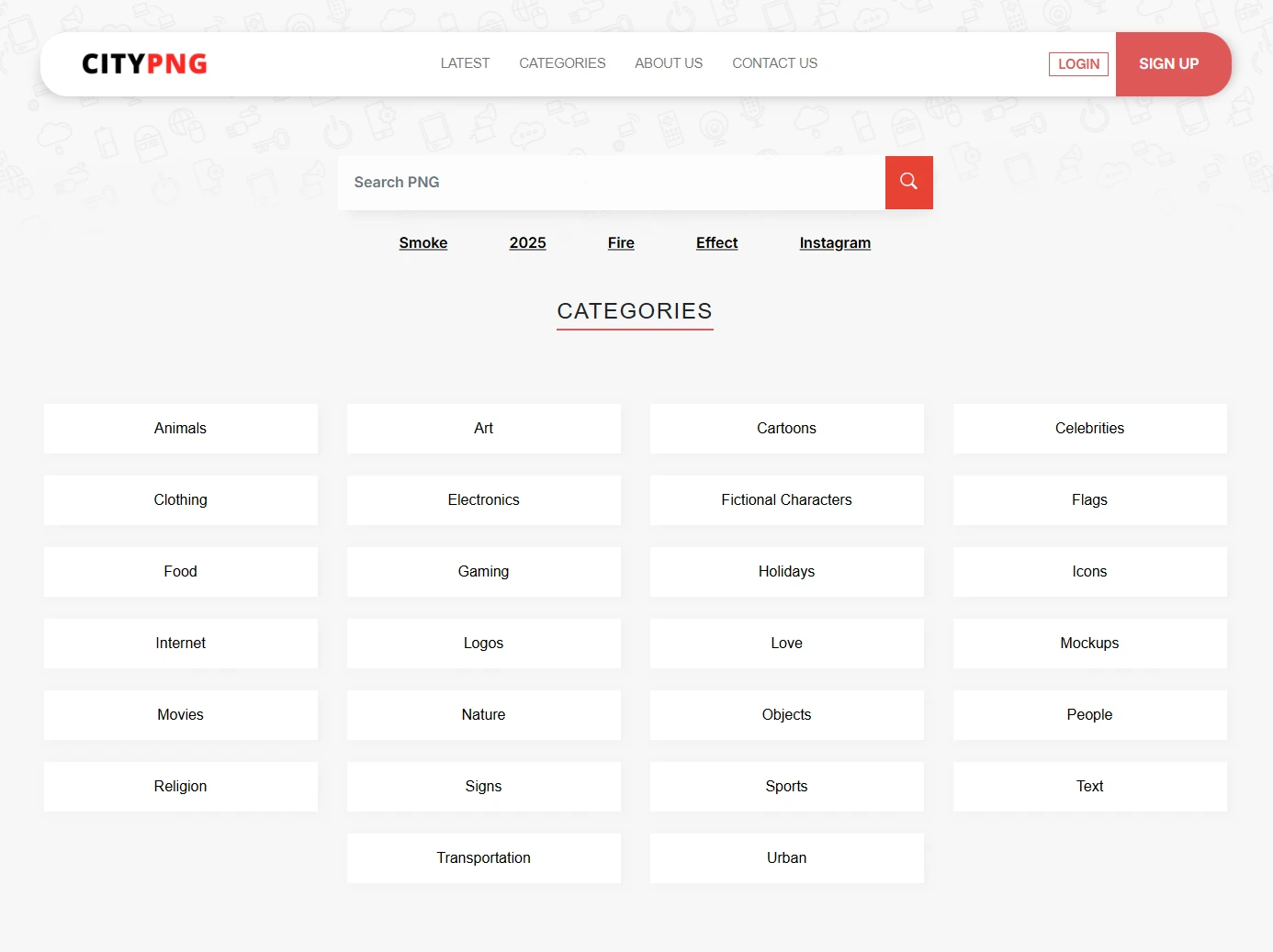The width and height of the screenshot is (1273, 952).
Task: Open the CATEGORIES navigation item
Action: tap(562, 63)
